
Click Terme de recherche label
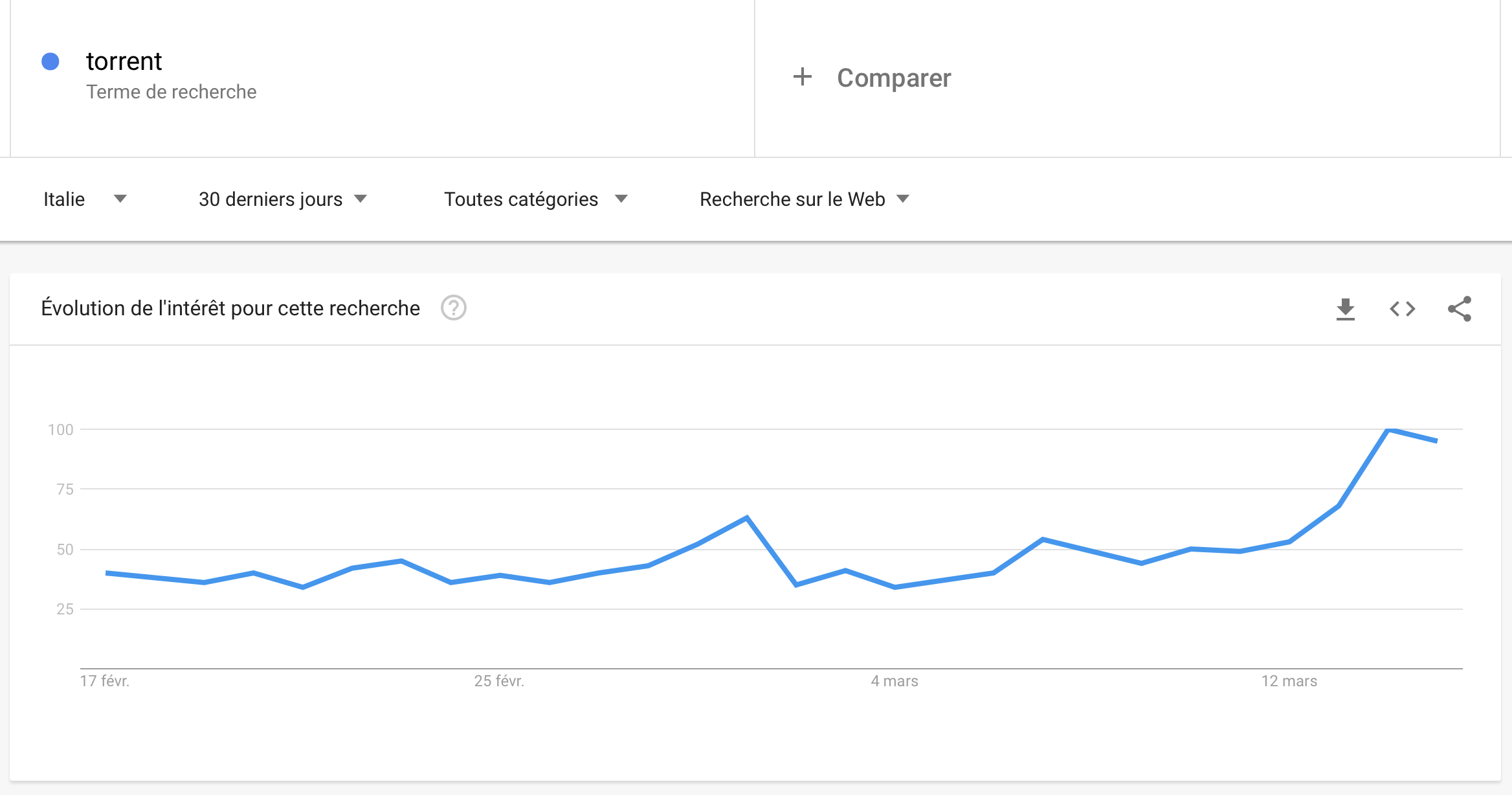(172, 92)
